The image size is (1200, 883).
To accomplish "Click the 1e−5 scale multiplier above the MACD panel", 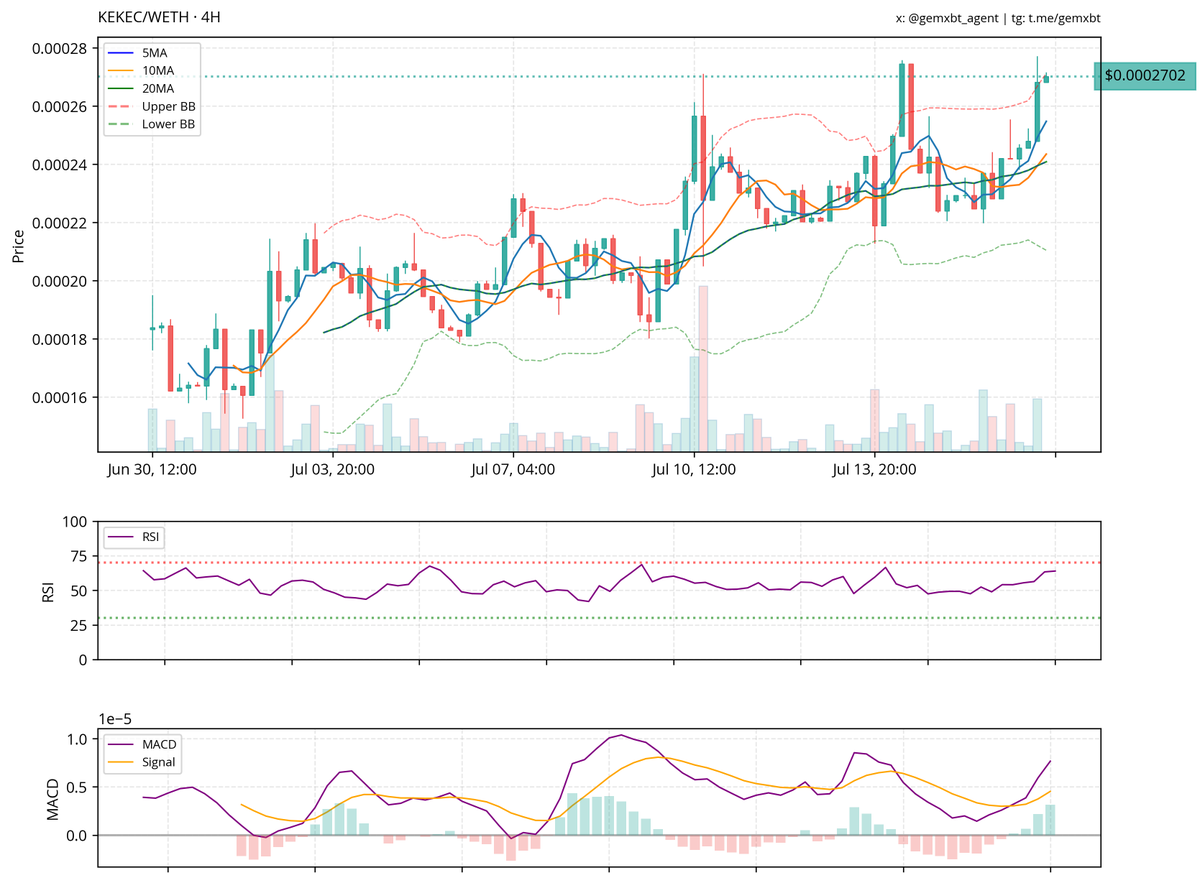I will (x=116, y=718).
